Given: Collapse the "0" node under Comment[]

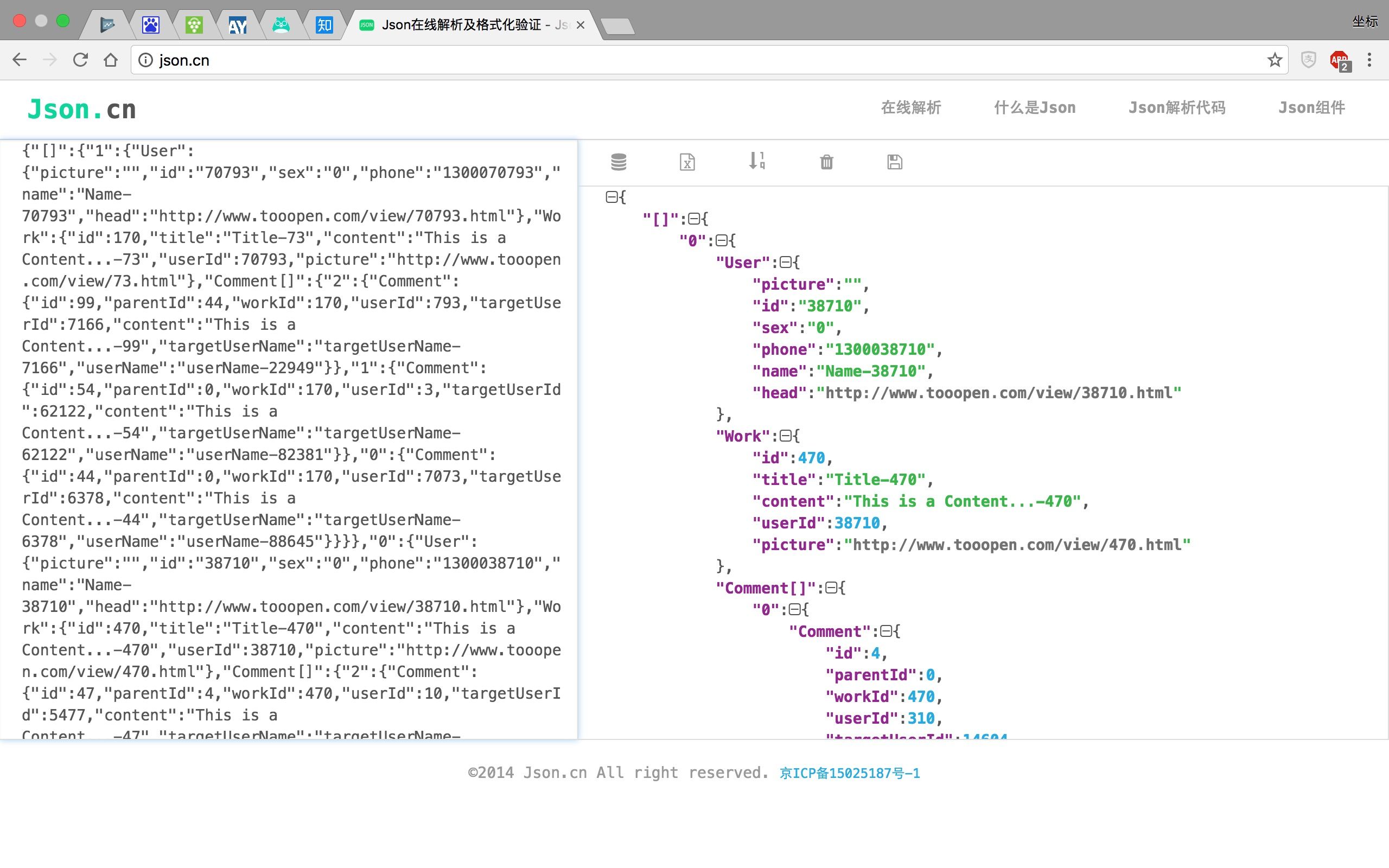Looking at the screenshot, I should pos(794,610).
